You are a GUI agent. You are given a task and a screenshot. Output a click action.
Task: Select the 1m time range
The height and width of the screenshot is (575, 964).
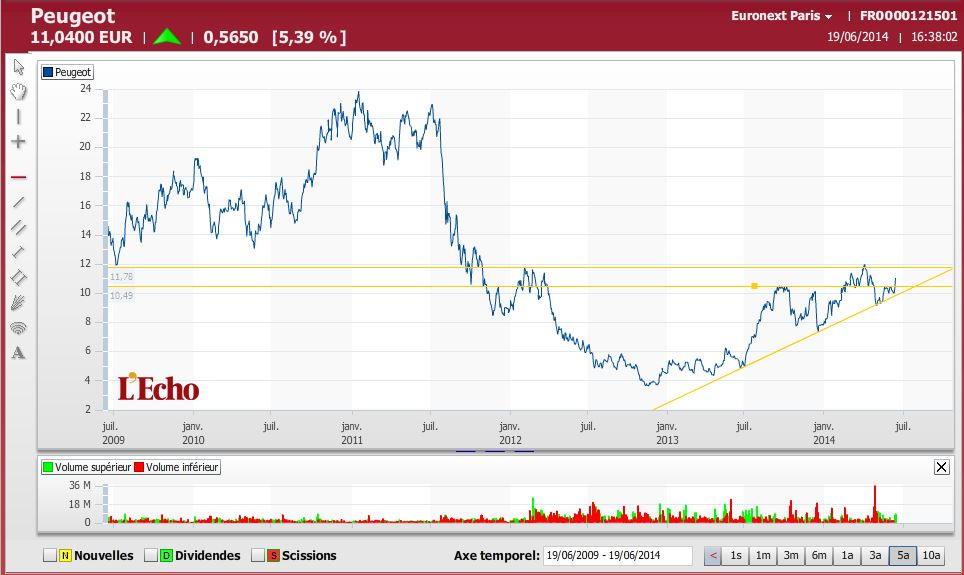point(763,555)
